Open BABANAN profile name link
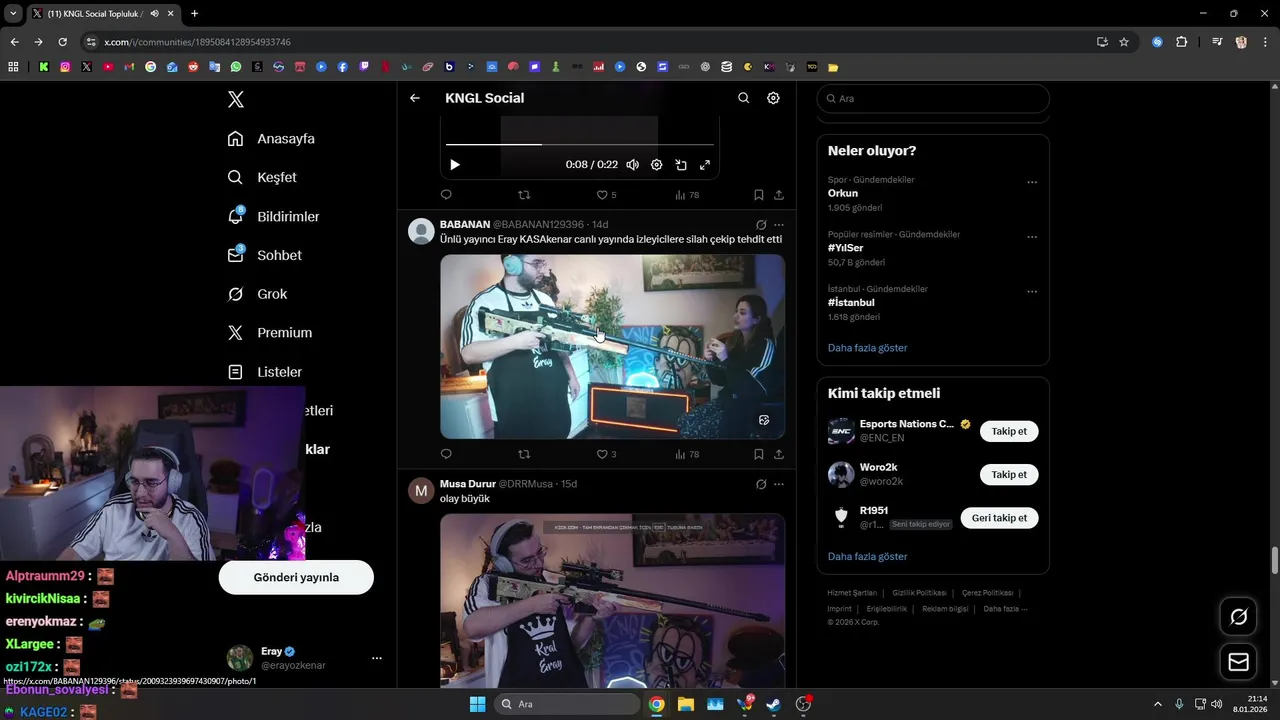 click(465, 224)
